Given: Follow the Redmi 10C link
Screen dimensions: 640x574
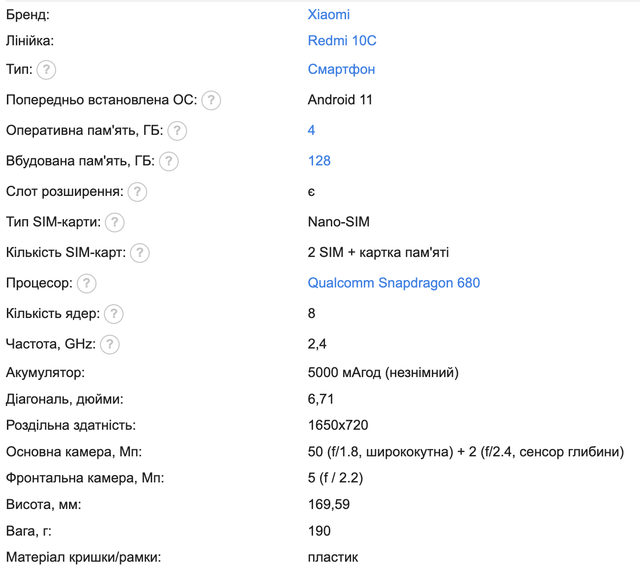Looking at the screenshot, I should (342, 41).
